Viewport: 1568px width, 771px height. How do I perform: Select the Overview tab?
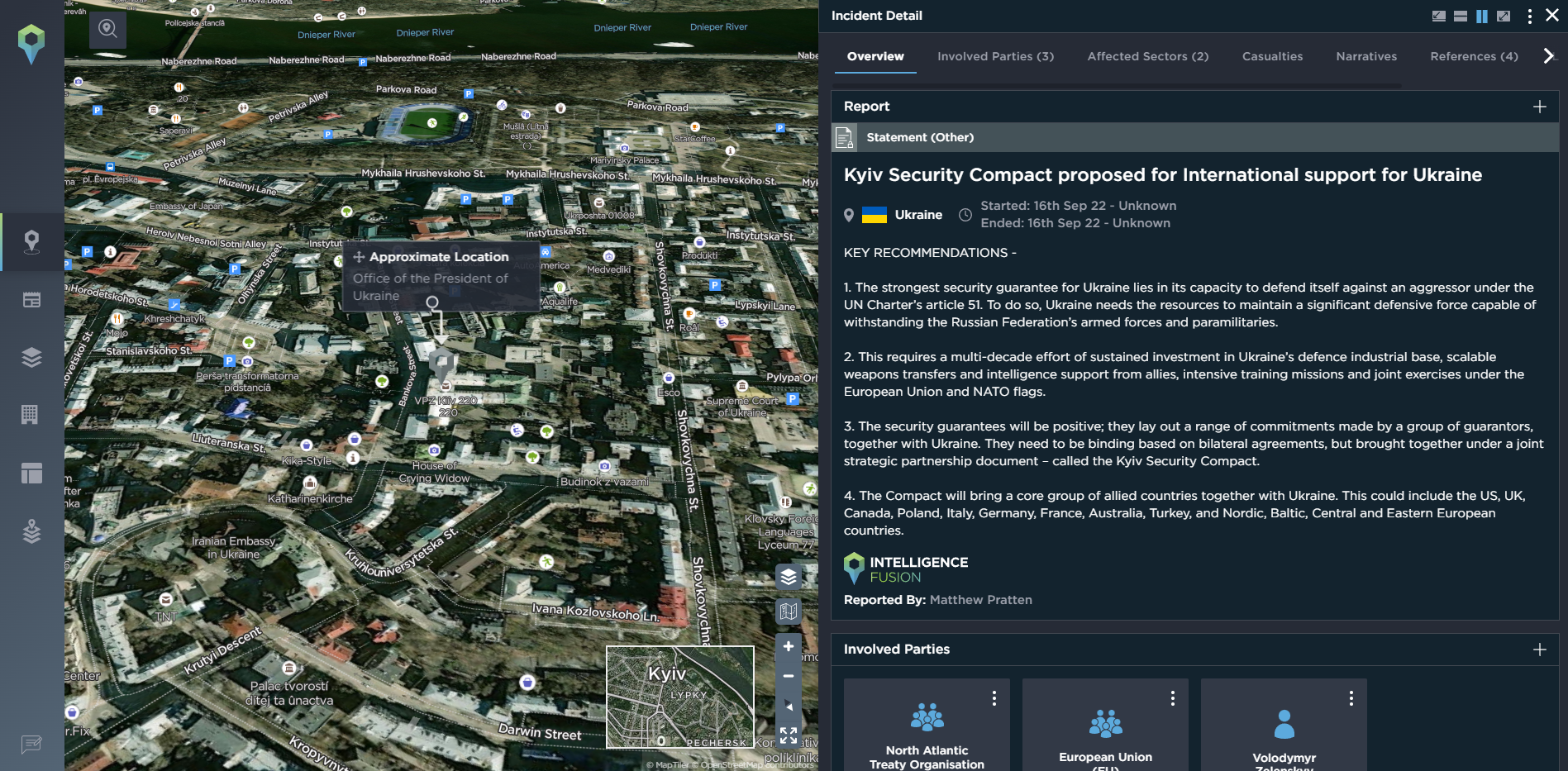[875, 56]
